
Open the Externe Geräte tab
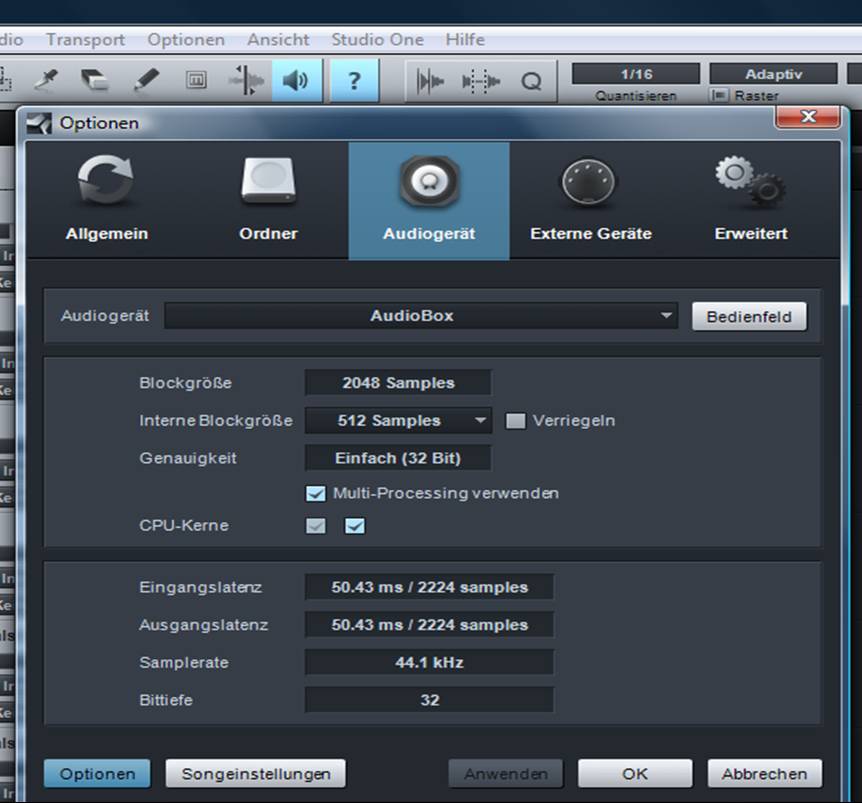pos(591,200)
